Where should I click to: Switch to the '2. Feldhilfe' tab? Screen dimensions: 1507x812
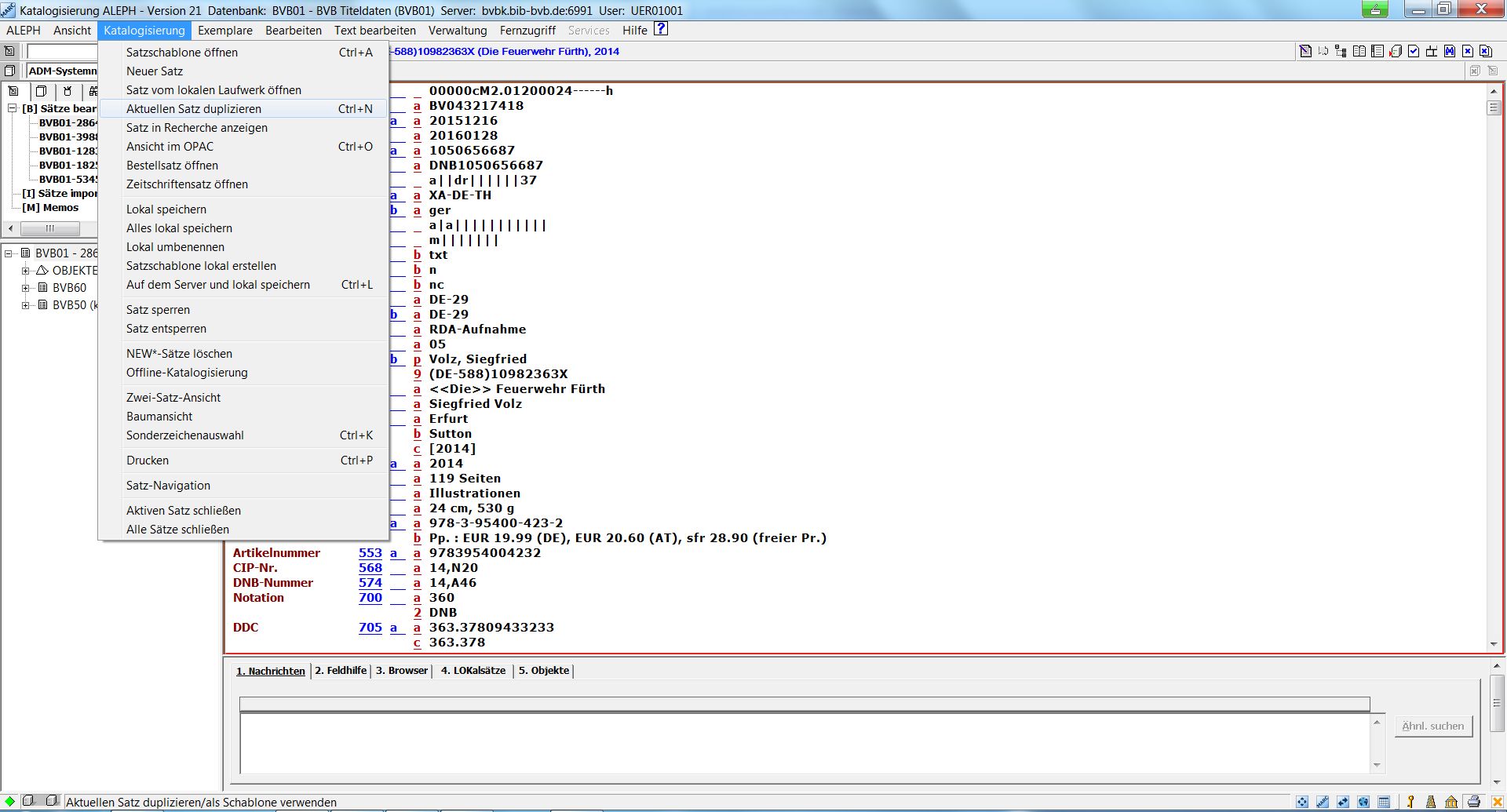click(341, 671)
